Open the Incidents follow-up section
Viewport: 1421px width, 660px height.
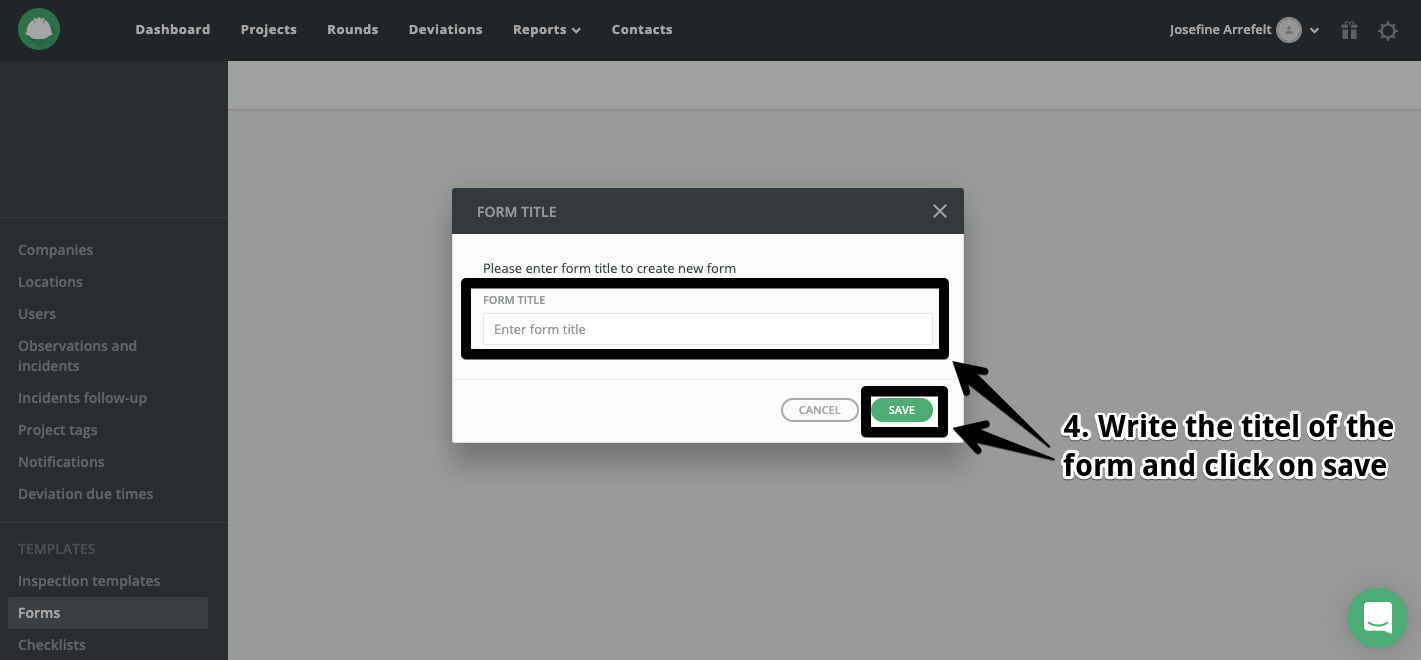[x=82, y=398]
